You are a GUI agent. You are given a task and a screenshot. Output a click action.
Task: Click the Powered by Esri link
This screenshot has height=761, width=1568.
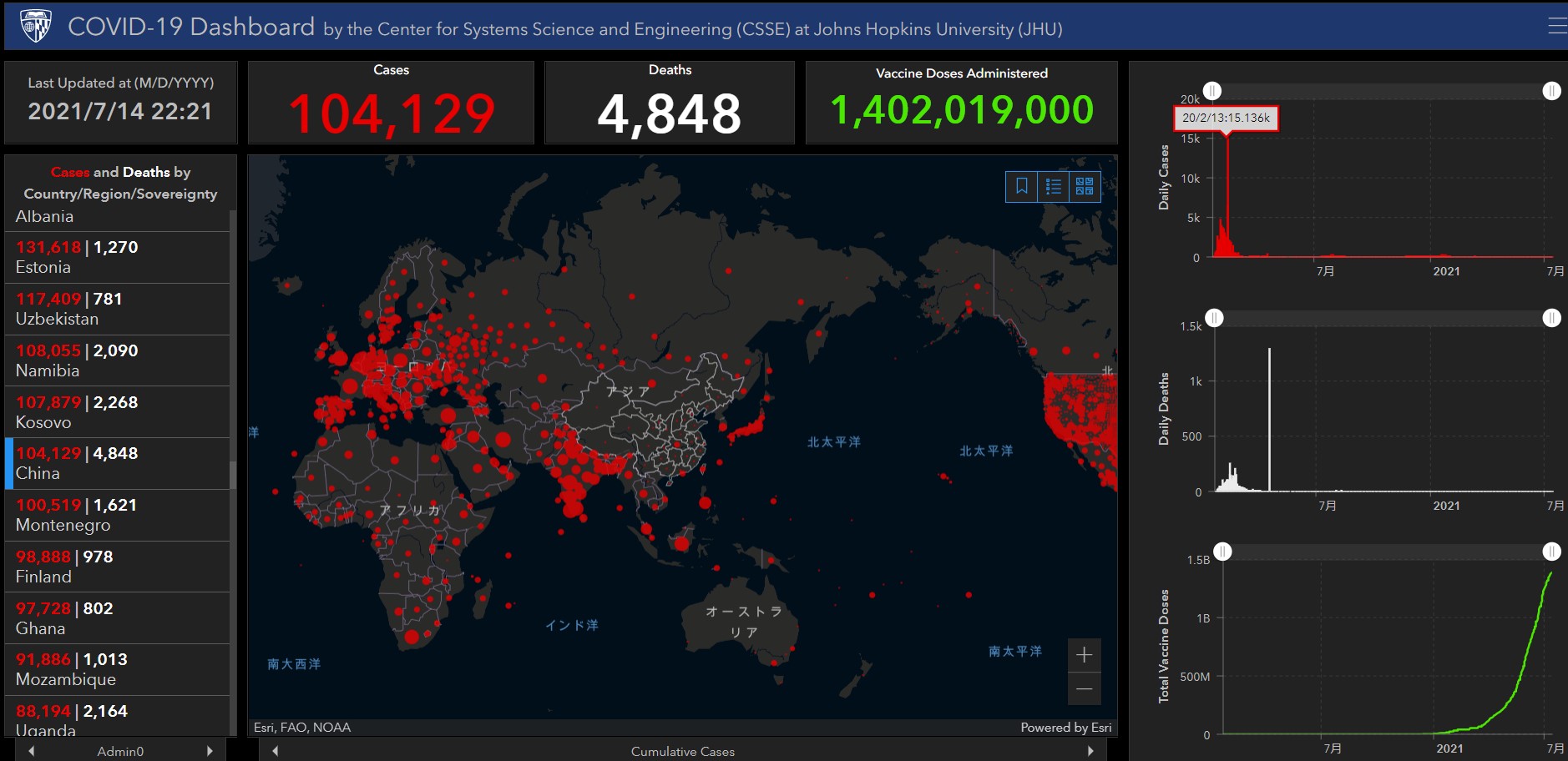pyautogui.click(x=1065, y=728)
